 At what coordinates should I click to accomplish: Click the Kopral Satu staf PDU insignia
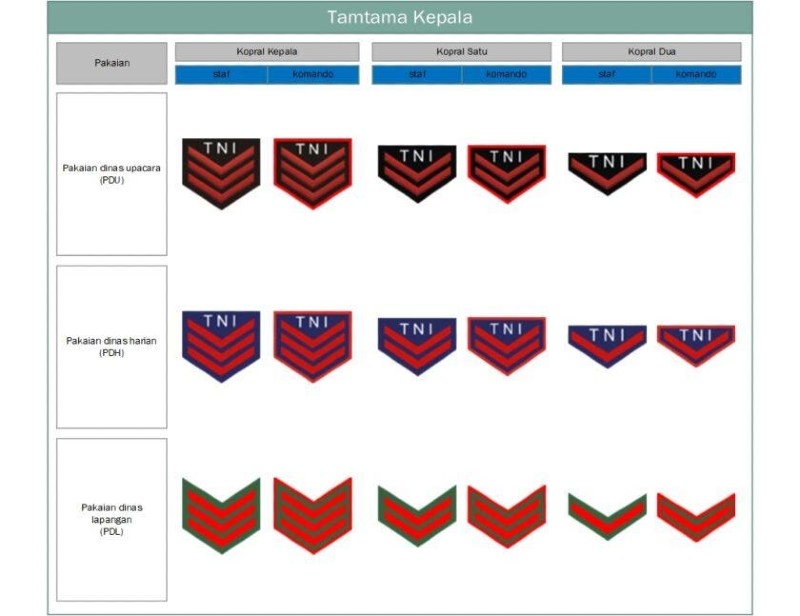[x=417, y=174]
